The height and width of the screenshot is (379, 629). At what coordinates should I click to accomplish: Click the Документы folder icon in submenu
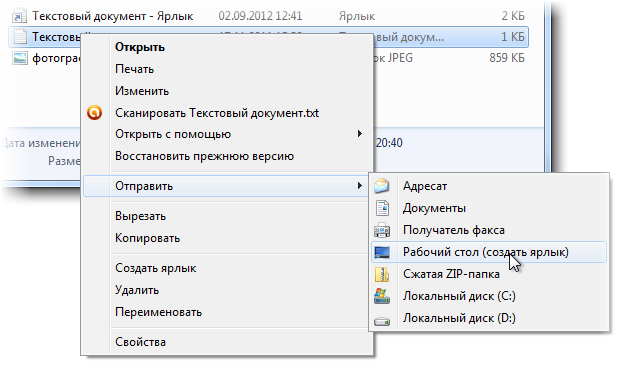coord(382,208)
